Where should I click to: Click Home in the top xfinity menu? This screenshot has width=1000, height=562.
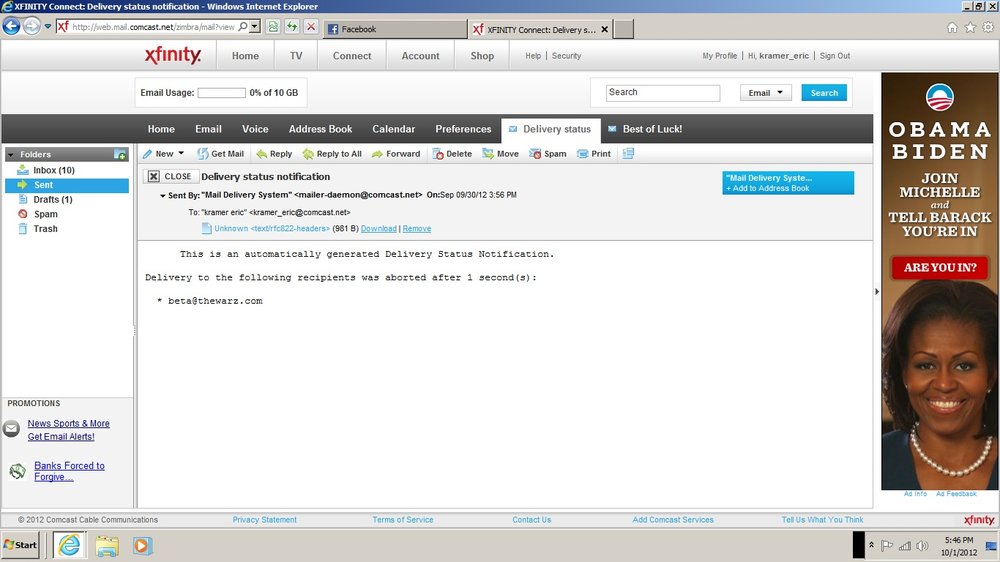246,55
